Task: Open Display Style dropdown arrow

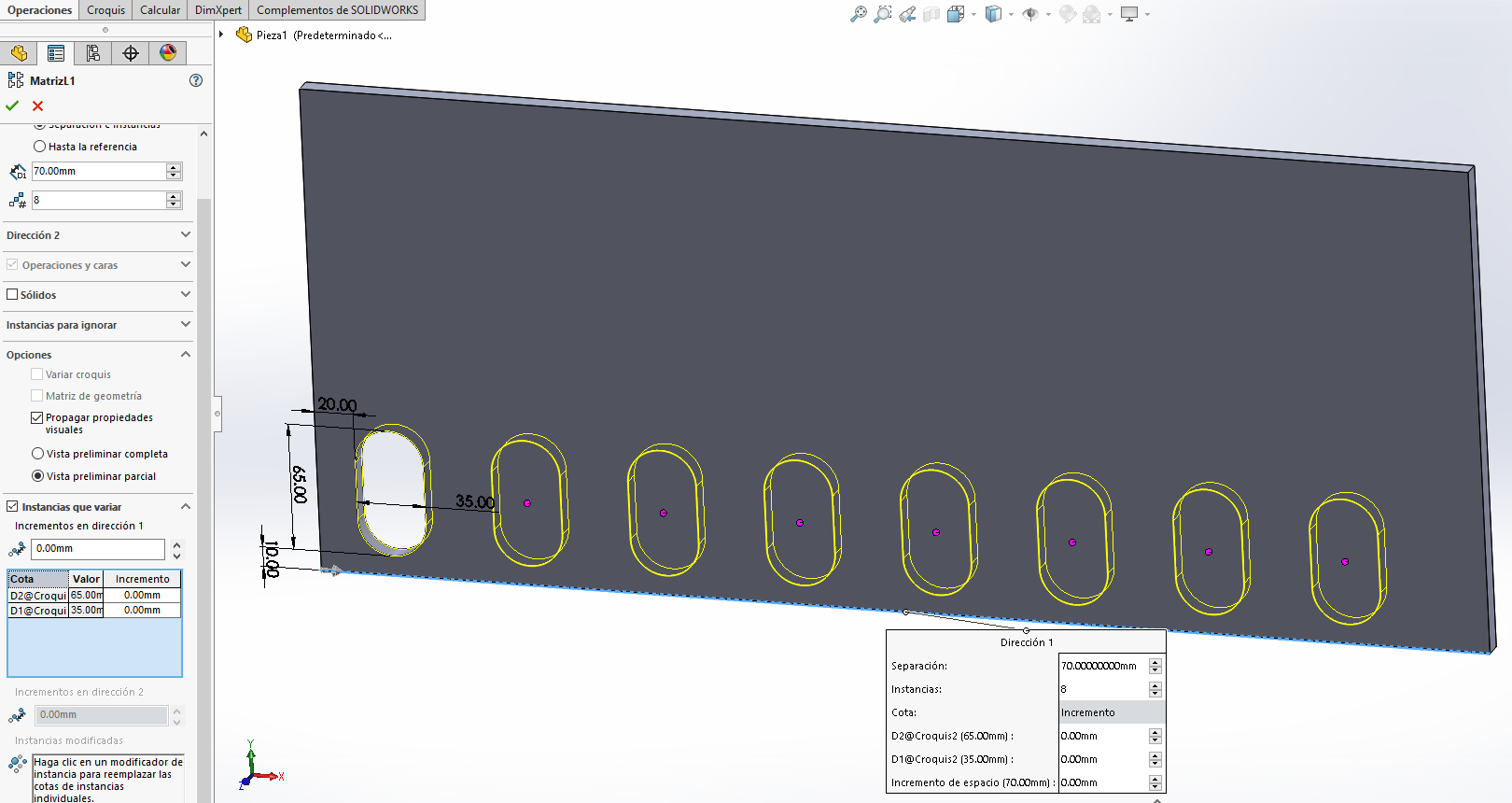Action: coord(1011,14)
